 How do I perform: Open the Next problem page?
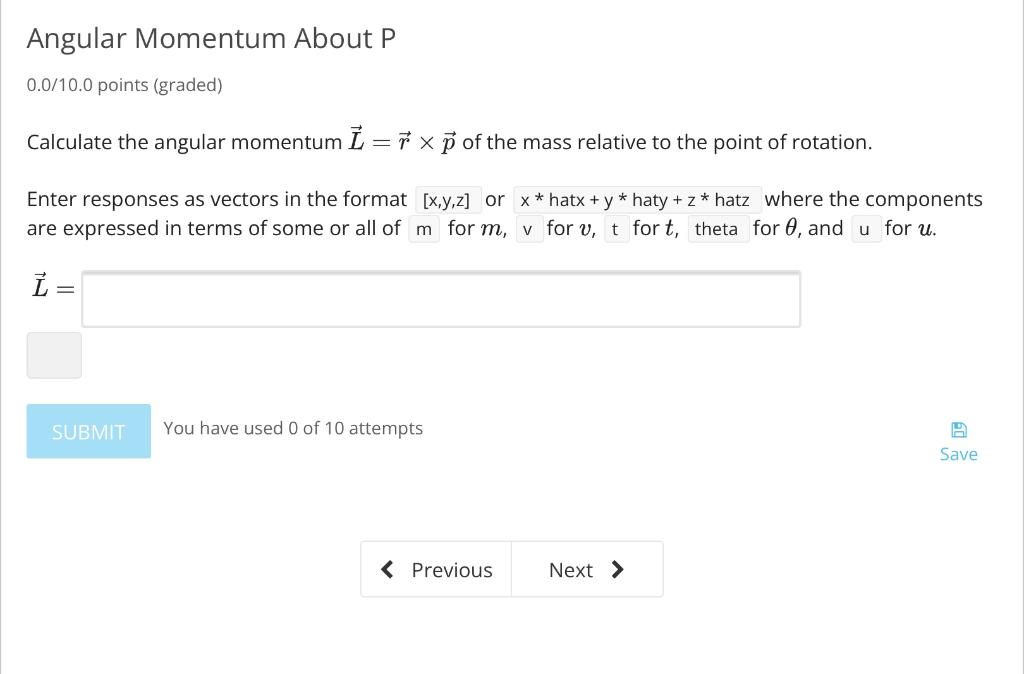(x=587, y=569)
